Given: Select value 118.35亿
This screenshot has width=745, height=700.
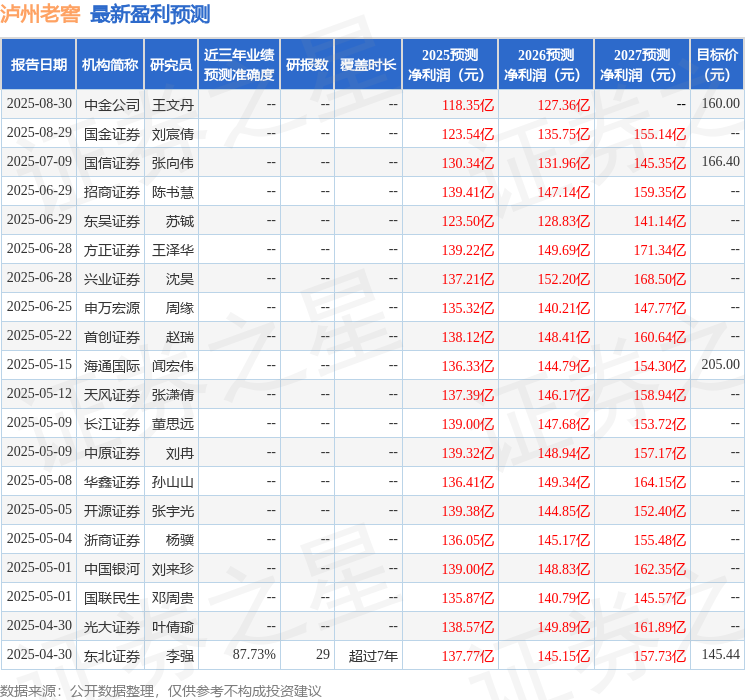Looking at the screenshot, I should click(x=468, y=105).
